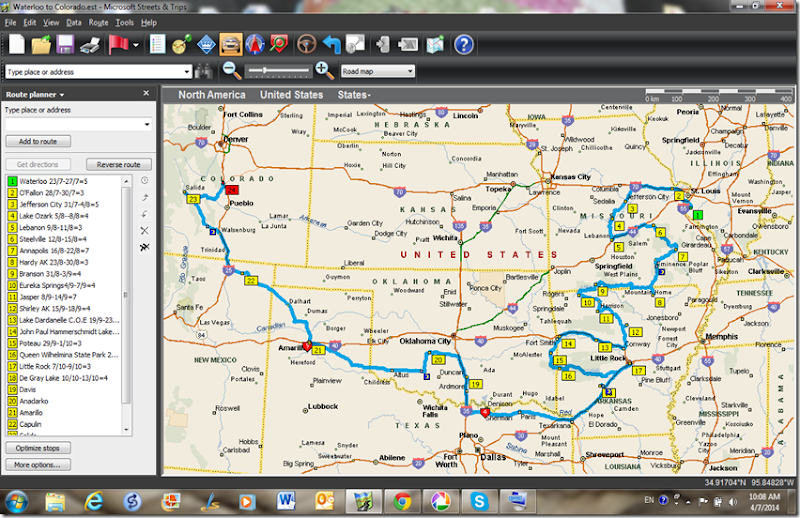Viewport: 800px width, 518px height.
Task: Click the red locate magnifier icon
Action: click(279, 44)
